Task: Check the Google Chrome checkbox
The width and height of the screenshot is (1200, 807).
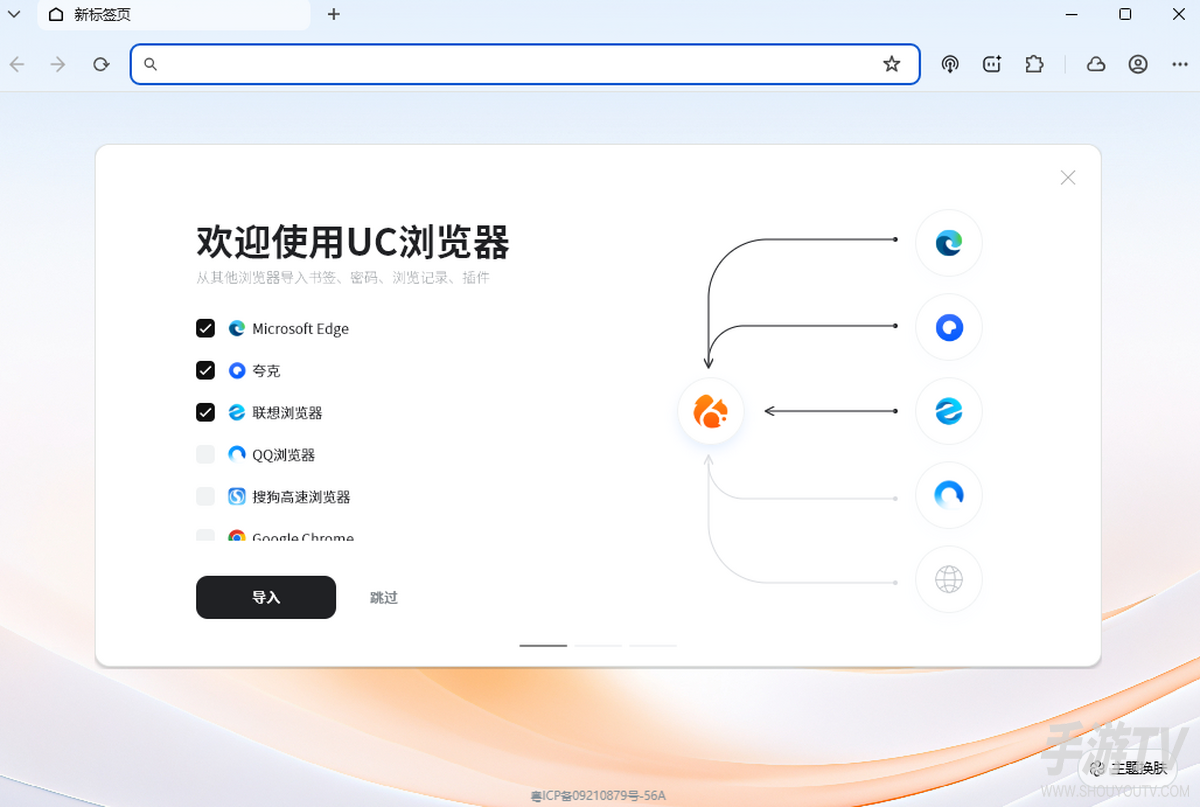Action: pos(205,536)
